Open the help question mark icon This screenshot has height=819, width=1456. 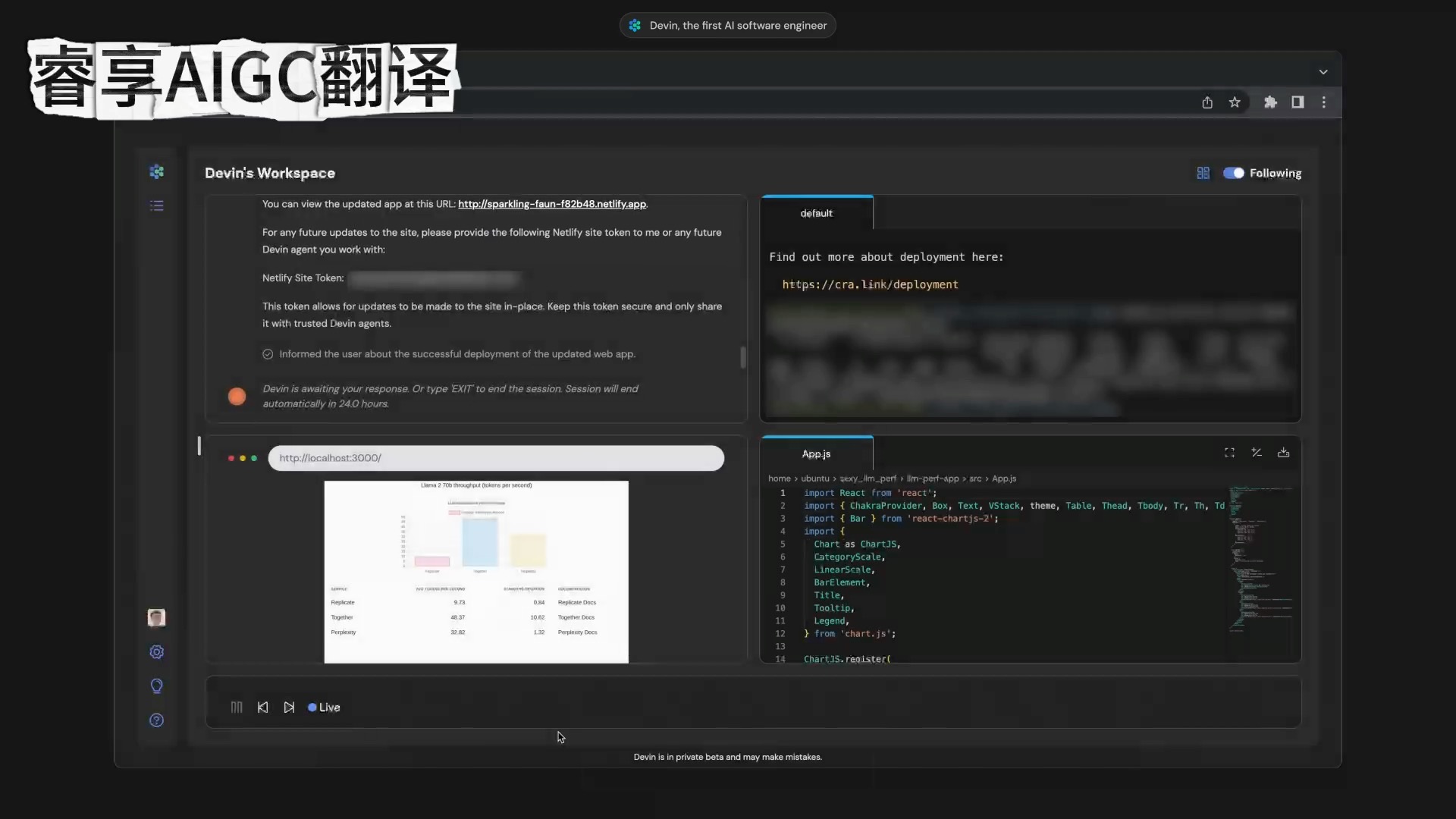point(156,720)
